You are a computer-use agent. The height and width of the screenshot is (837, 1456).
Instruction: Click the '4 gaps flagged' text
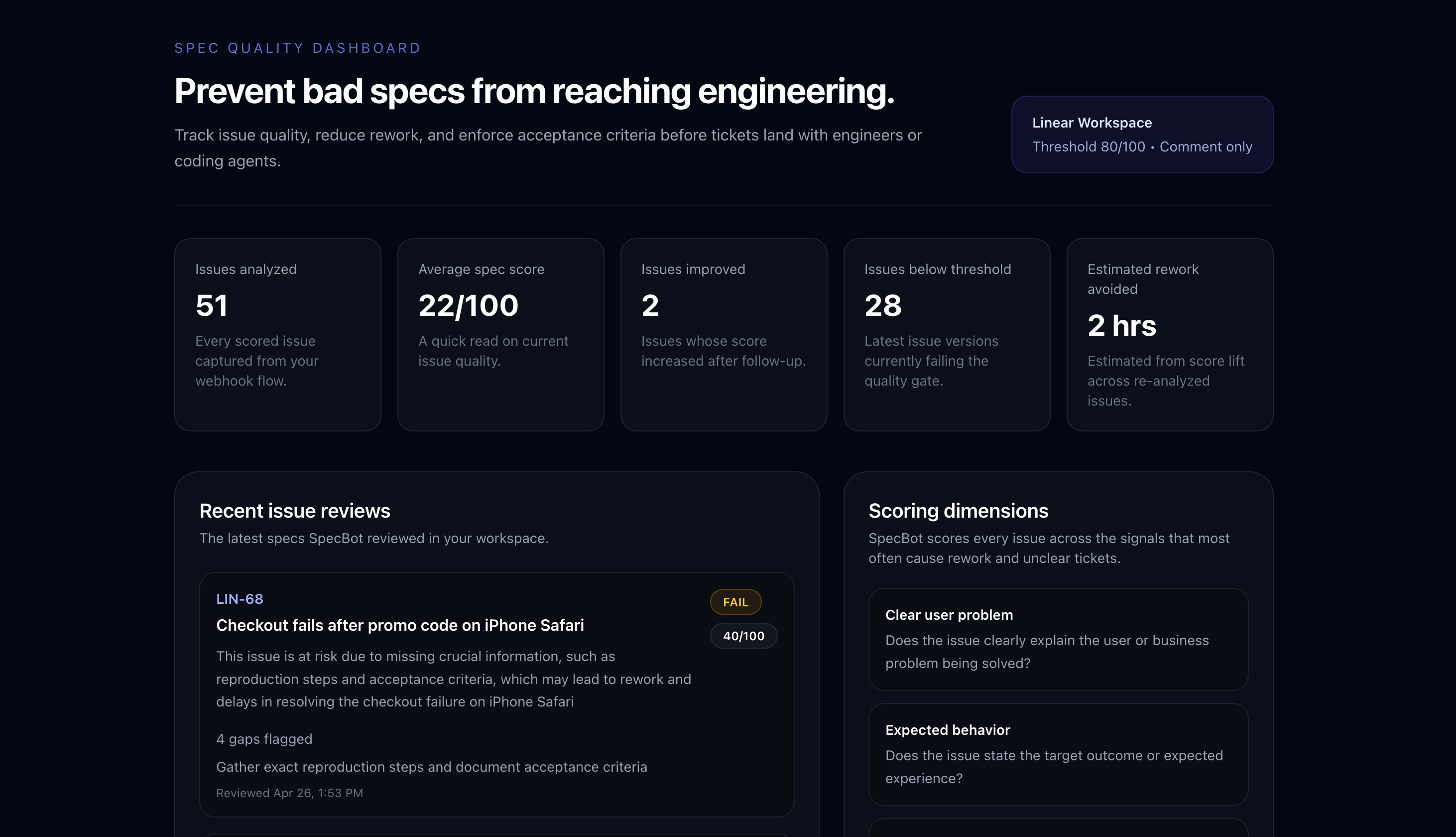click(264, 739)
